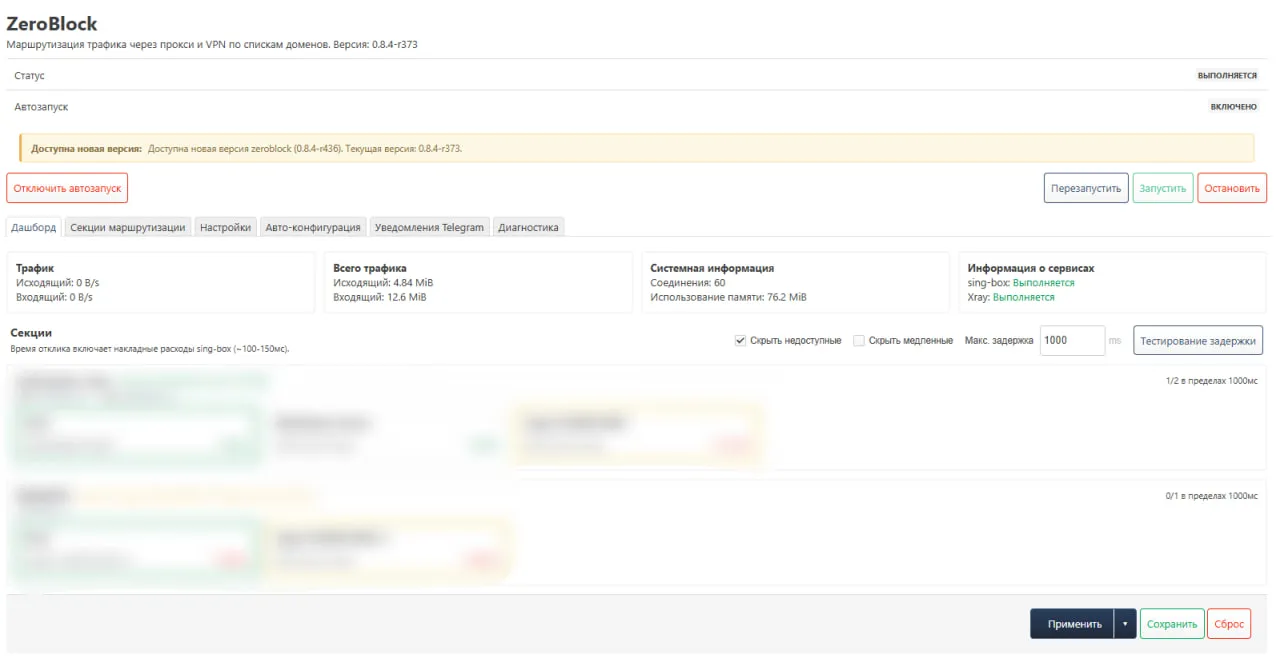Click 1/2 в пределах 1000мс label
This screenshot has width=1280, height=658.
(x=1210, y=381)
